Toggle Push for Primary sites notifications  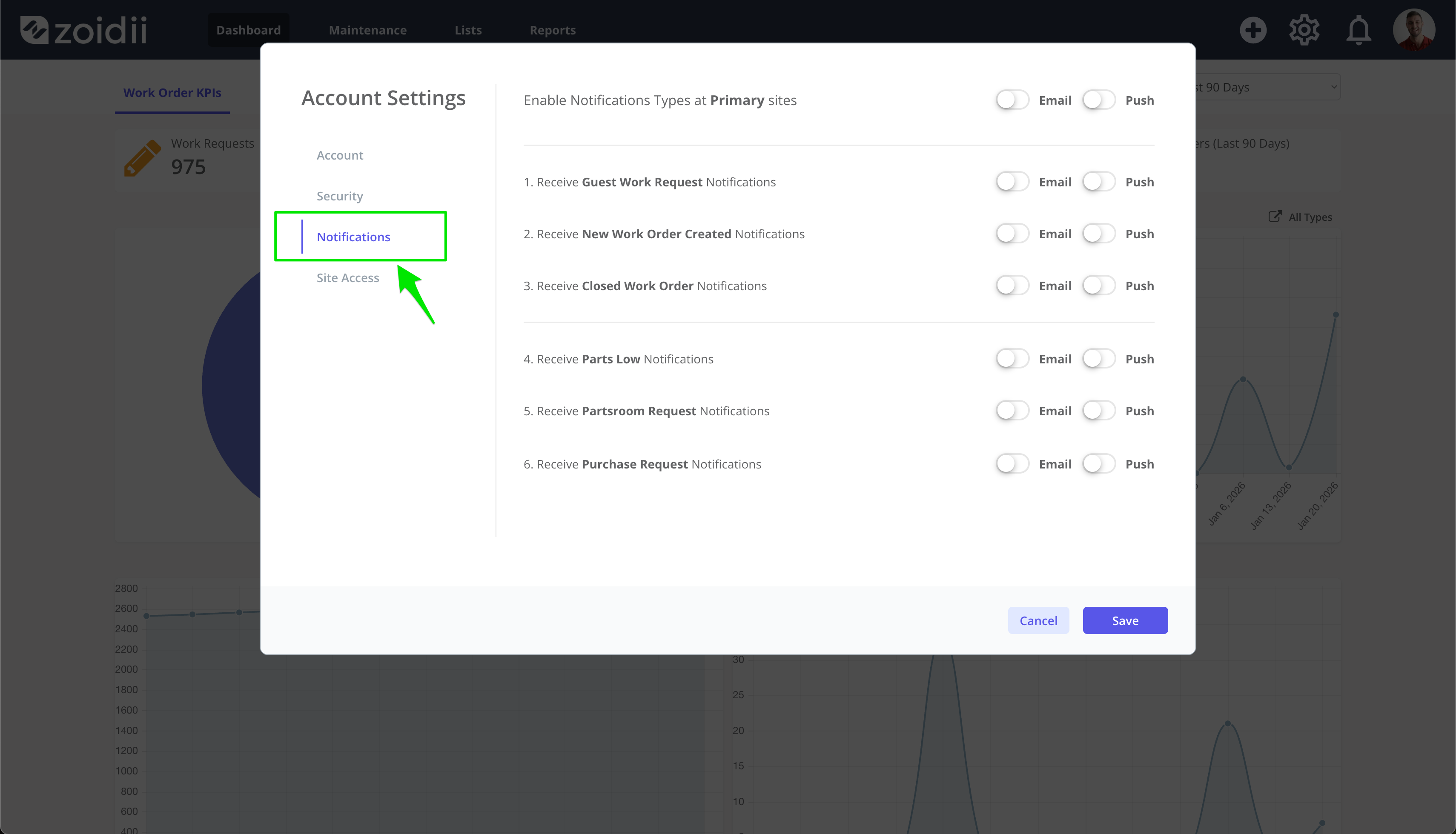click(x=1098, y=100)
